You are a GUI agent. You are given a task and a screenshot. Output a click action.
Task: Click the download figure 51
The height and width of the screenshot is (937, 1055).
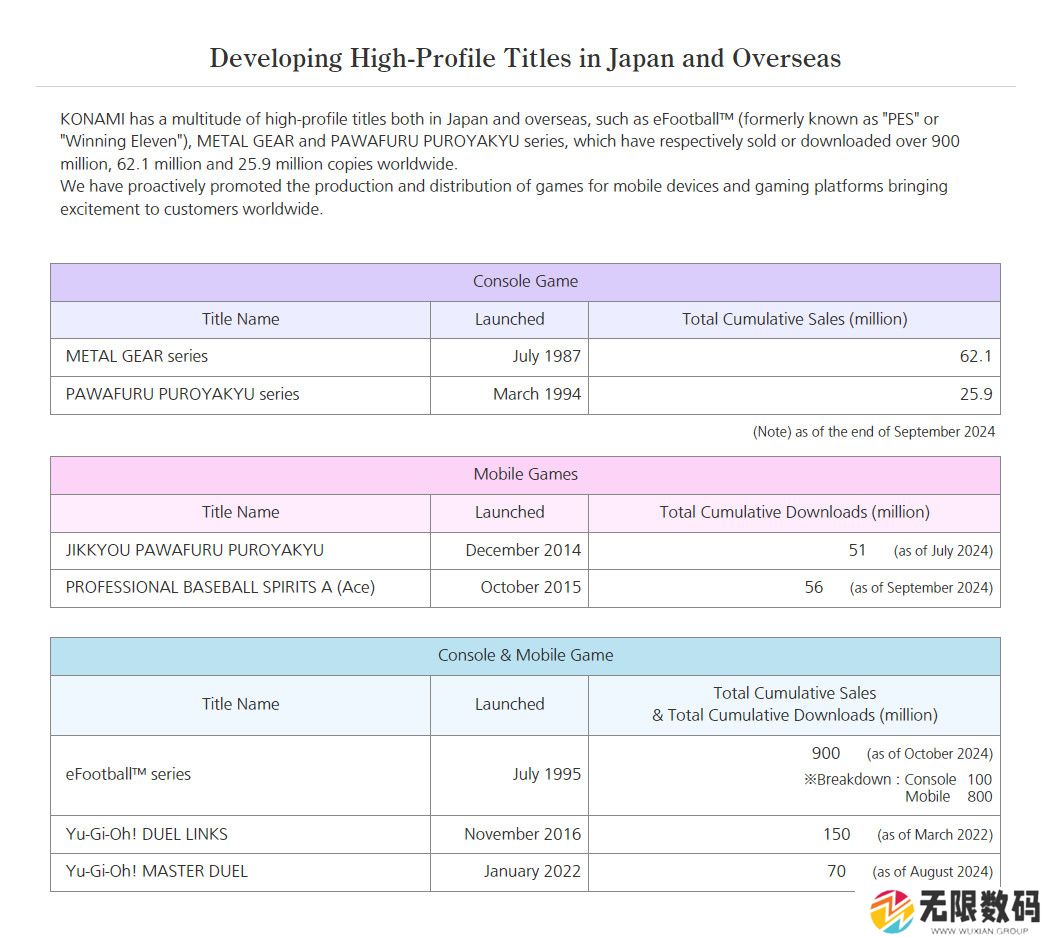(857, 550)
